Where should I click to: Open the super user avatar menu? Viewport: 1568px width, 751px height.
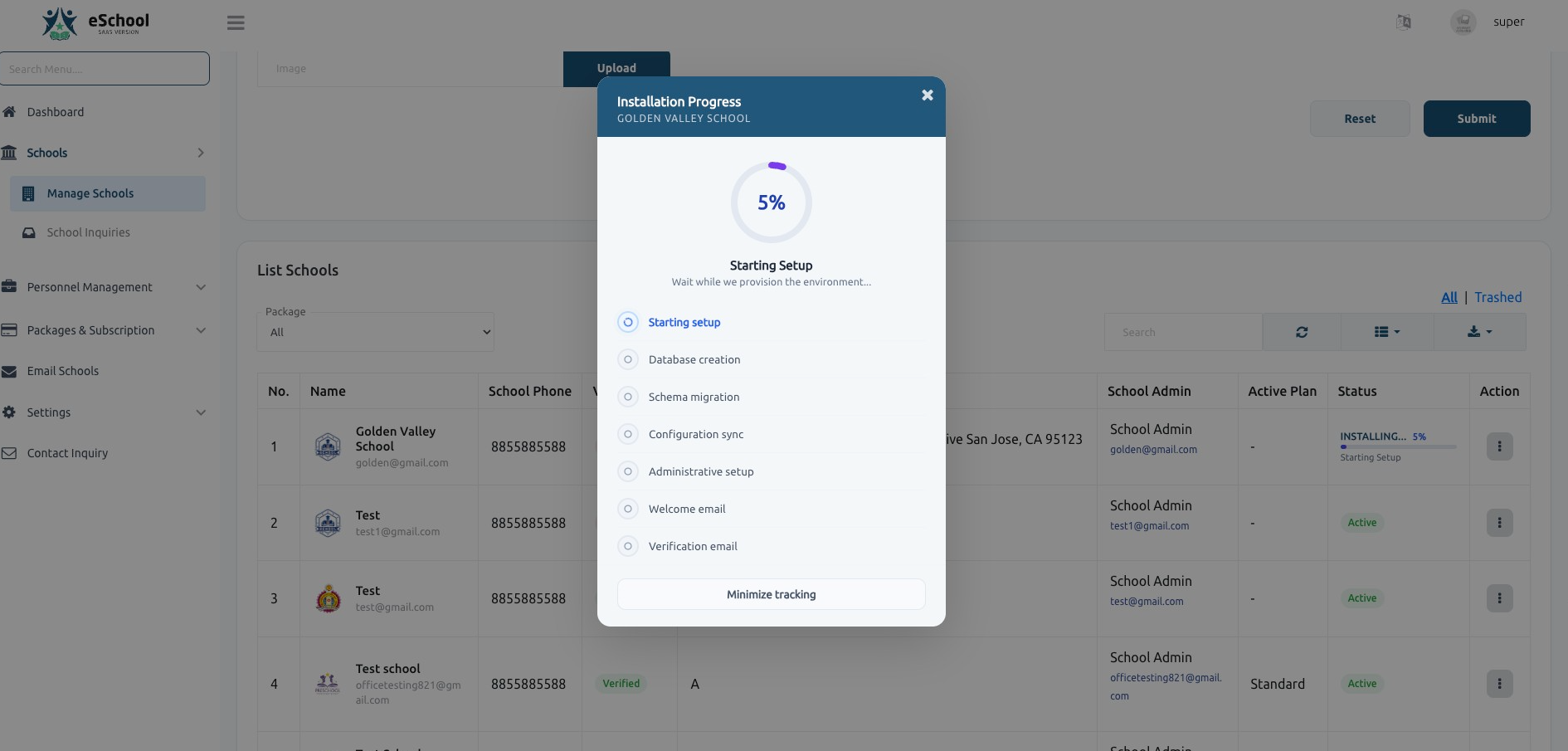point(1463,22)
